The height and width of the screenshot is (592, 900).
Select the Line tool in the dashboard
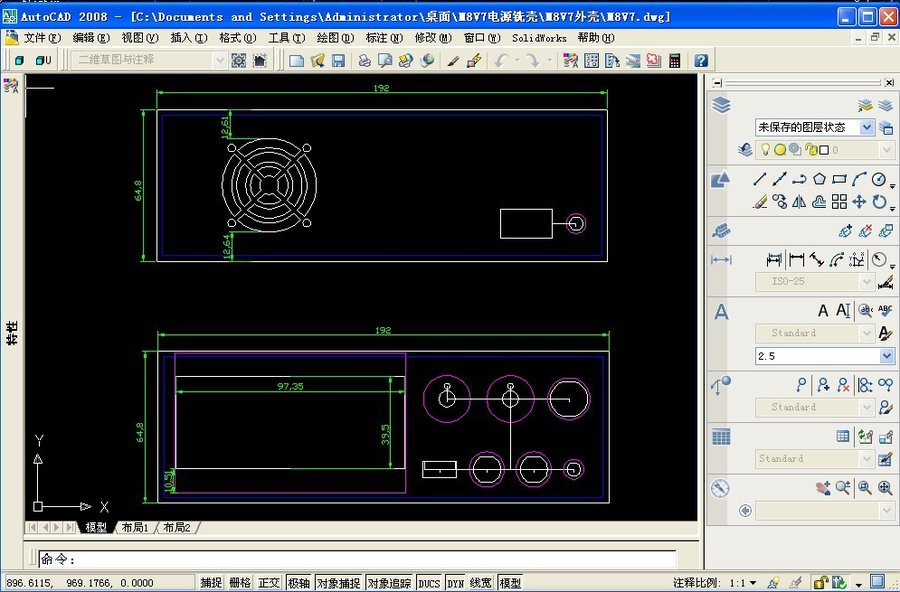click(x=759, y=179)
